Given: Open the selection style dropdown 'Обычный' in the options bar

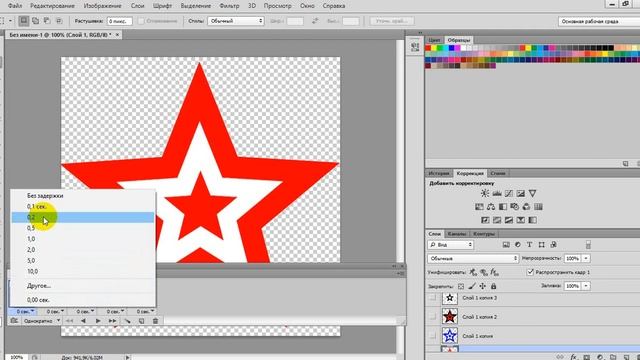Looking at the screenshot, I should [x=236, y=21].
